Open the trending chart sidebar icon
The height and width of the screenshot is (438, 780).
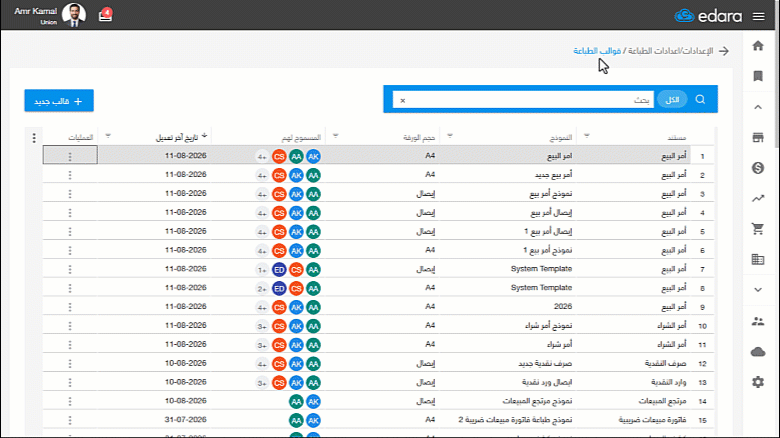(758, 199)
